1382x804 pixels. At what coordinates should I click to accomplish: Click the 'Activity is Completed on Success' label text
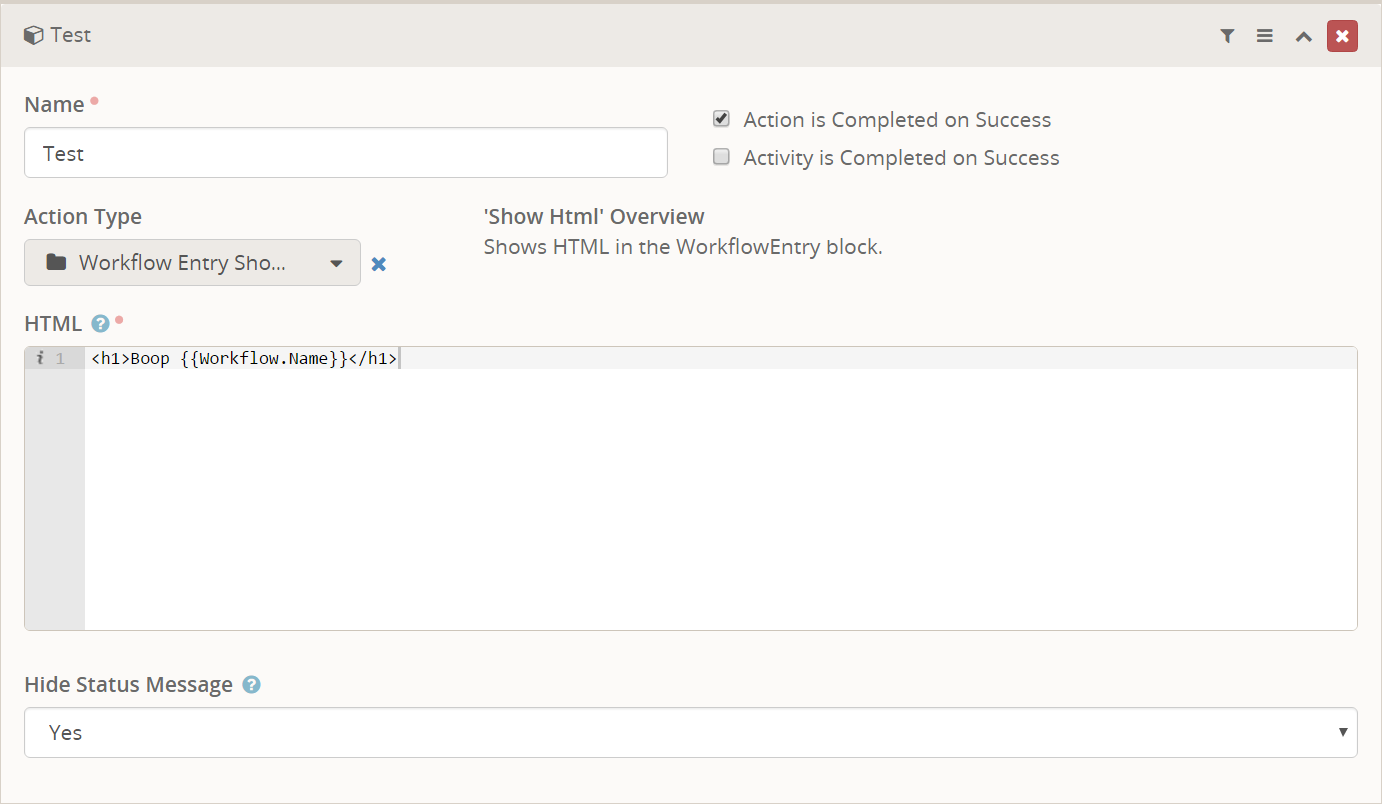(901, 158)
